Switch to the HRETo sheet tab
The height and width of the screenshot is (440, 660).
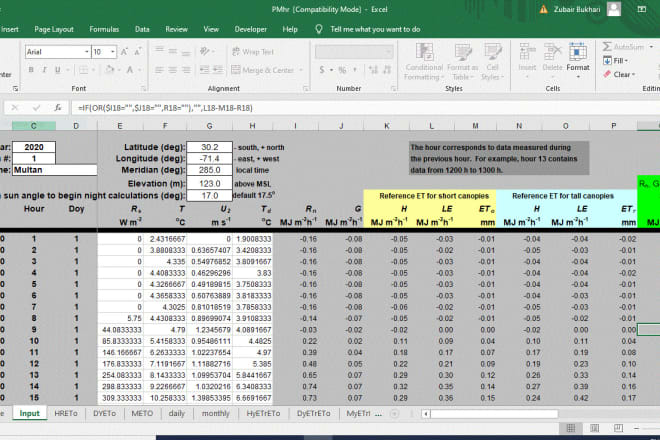(x=66, y=413)
